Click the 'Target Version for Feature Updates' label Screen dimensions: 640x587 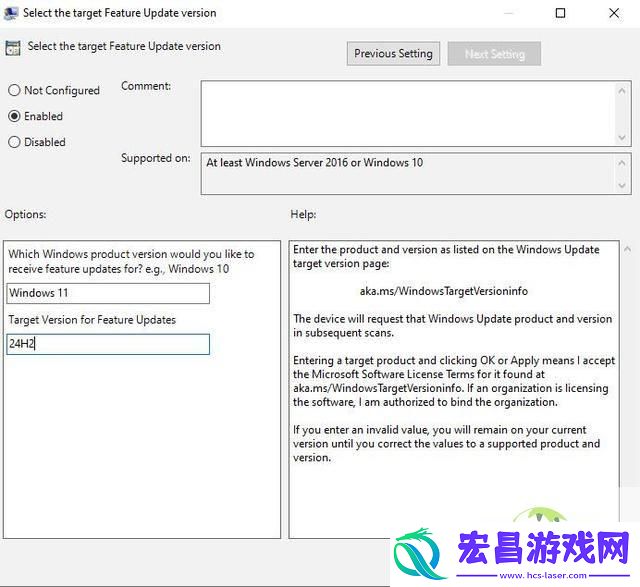click(92, 320)
